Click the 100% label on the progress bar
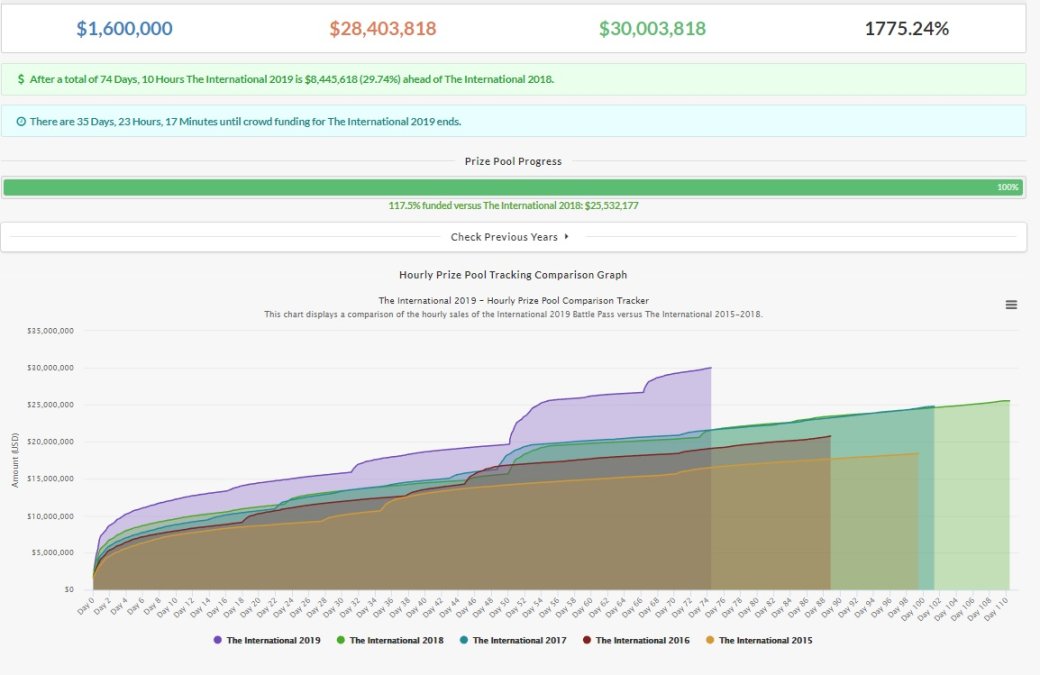Screen dimensions: 1040x675 (x=1008, y=188)
